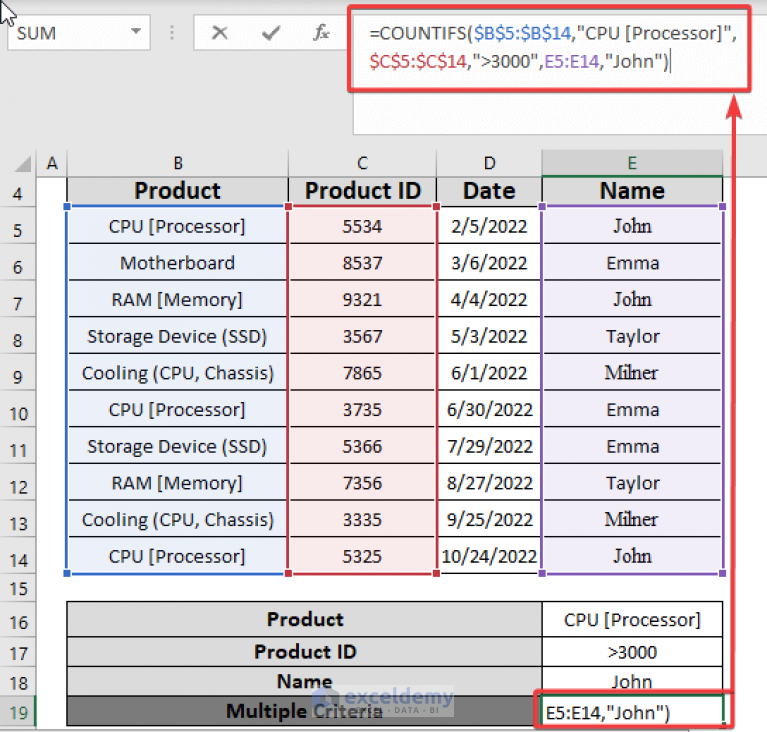Select the Cooling (CPU, Chassis) cell in row 9
767x732 pixels.
point(178,373)
